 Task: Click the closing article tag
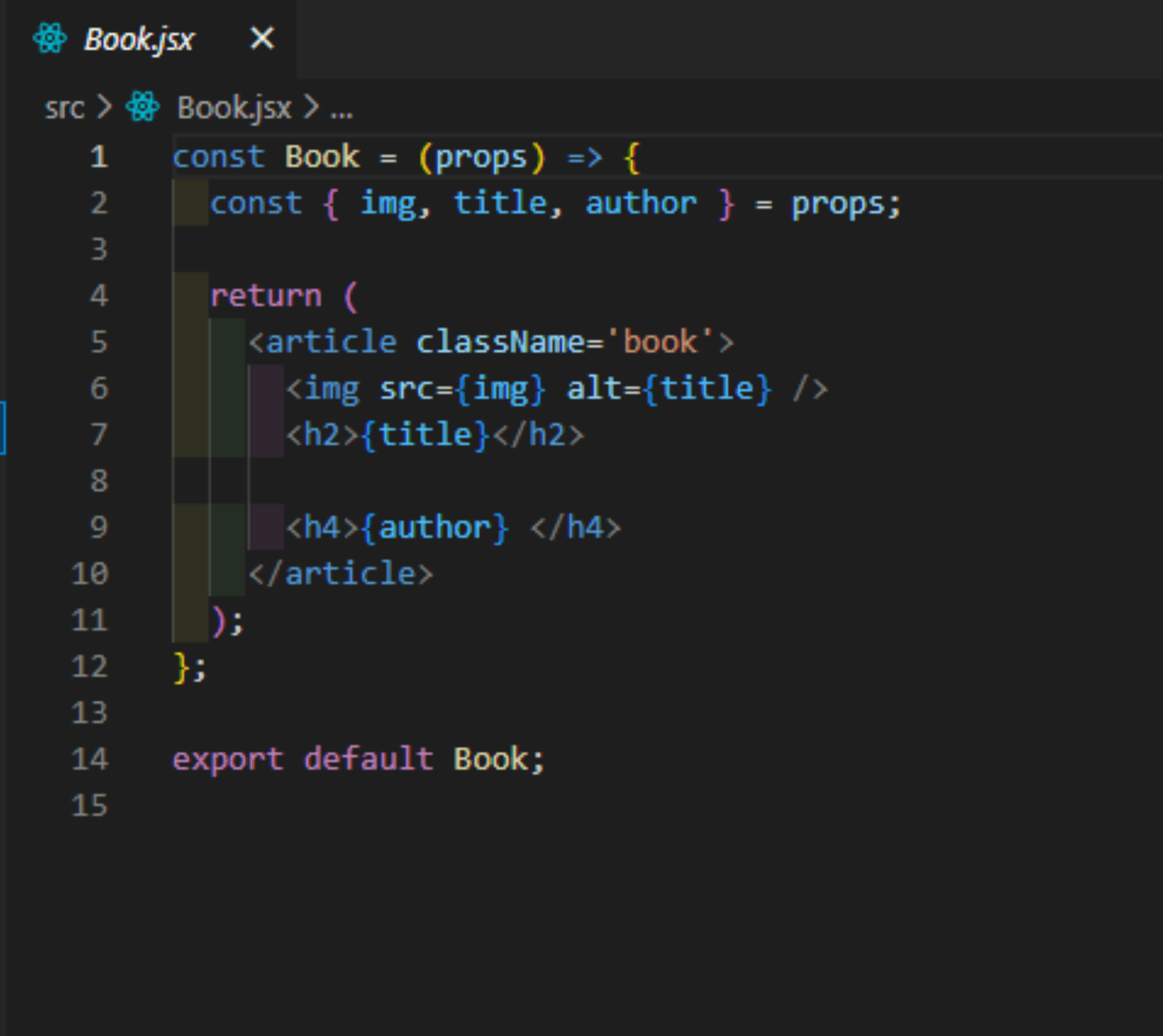(341, 574)
